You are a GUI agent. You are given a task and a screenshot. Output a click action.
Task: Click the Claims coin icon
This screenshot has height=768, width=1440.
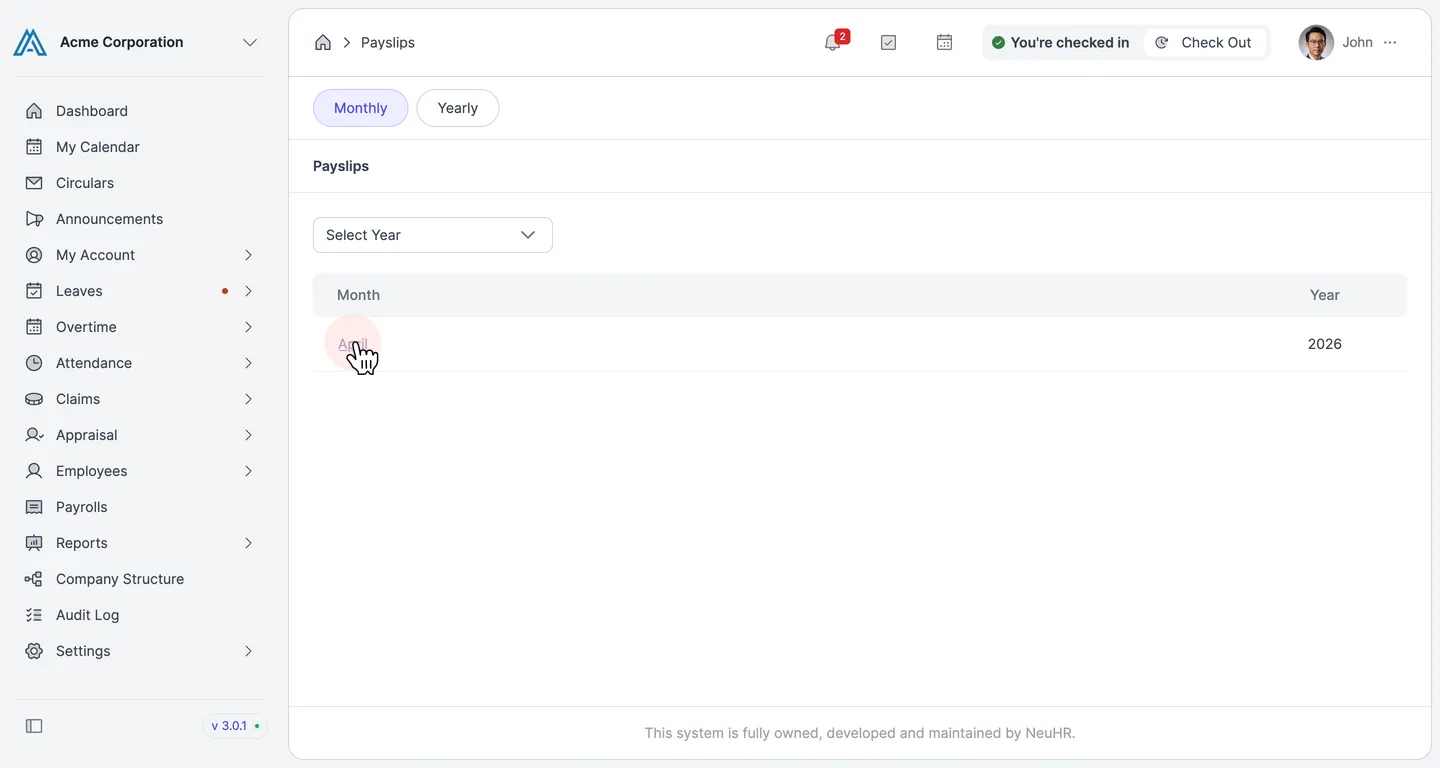tap(34, 399)
